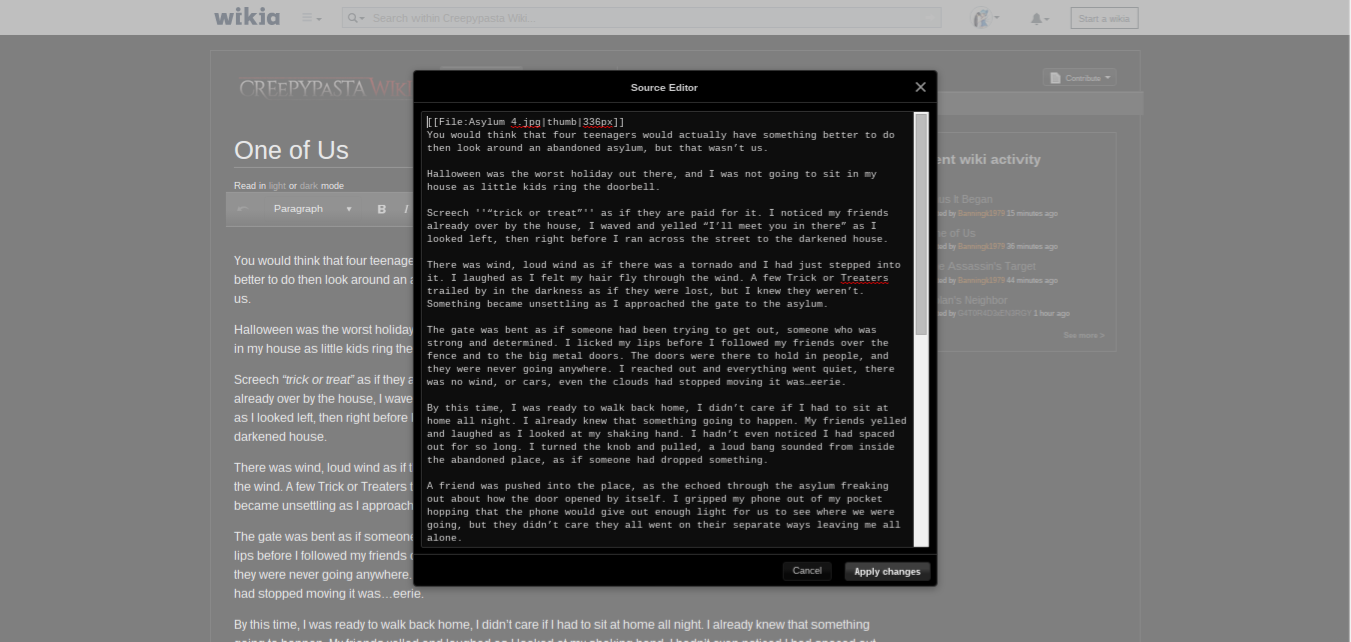The height and width of the screenshot is (642, 1351).
Task: Open the Assassin's Target activity link
Action: (984, 266)
